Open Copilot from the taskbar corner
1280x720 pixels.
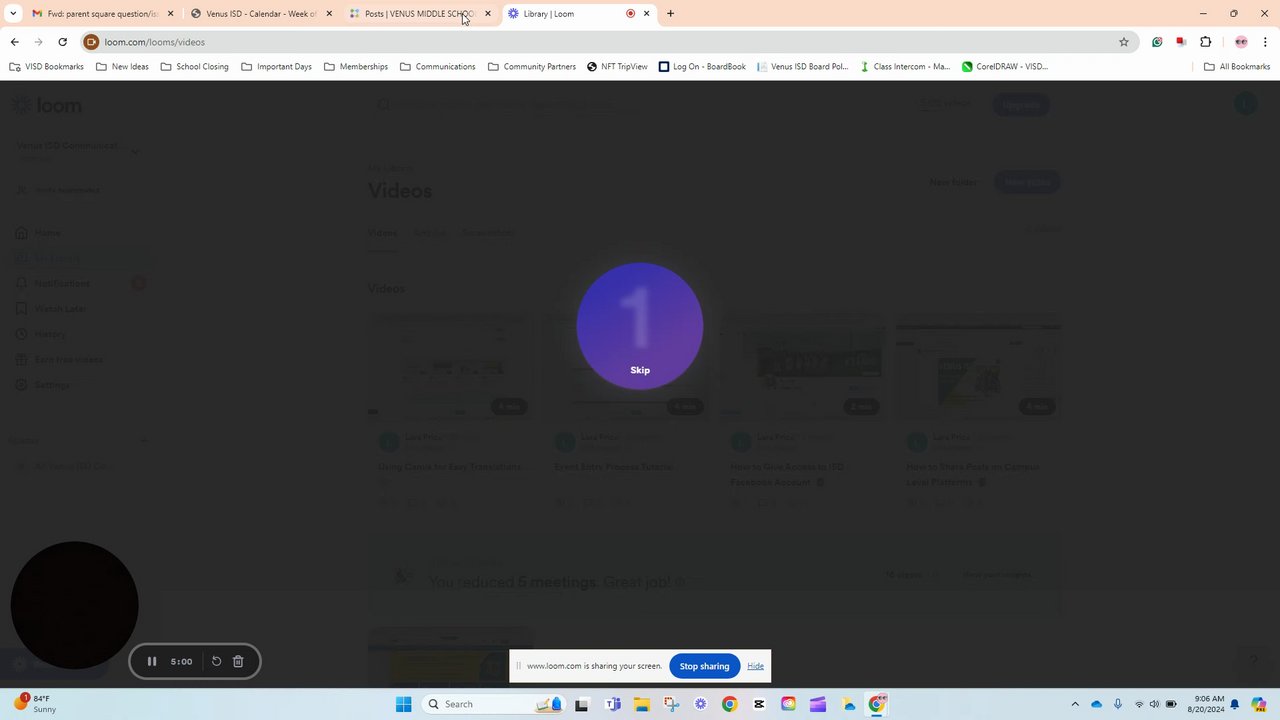tap(1259, 704)
